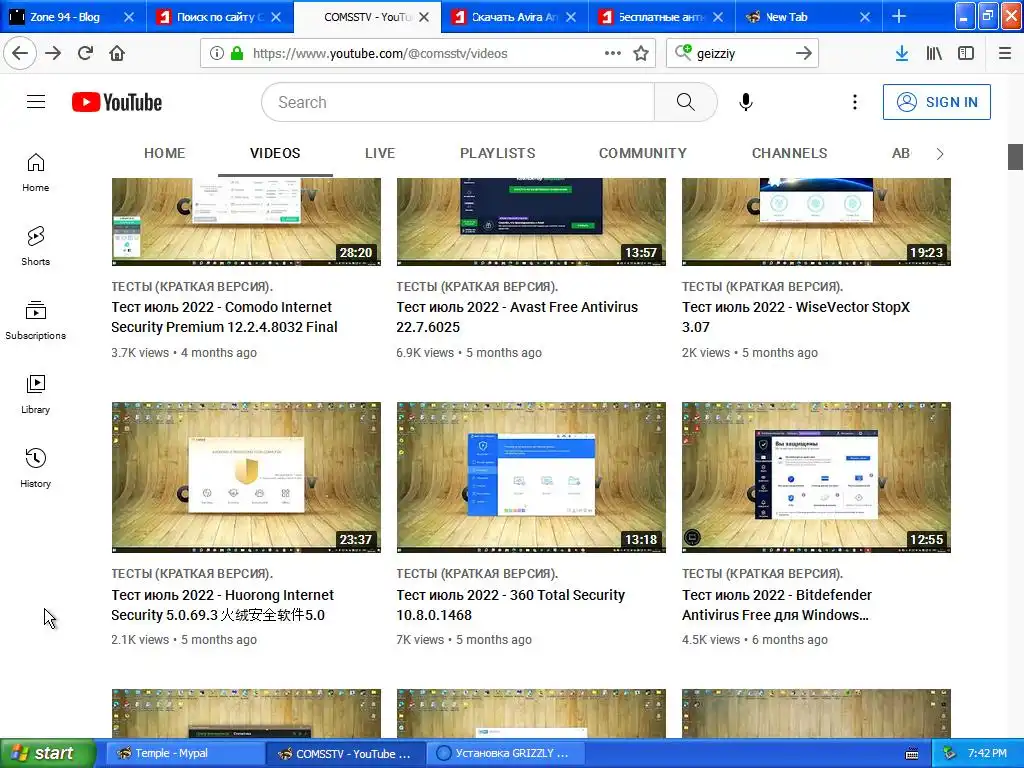
Task: Click the search engine icon in search box
Action: 683,52
